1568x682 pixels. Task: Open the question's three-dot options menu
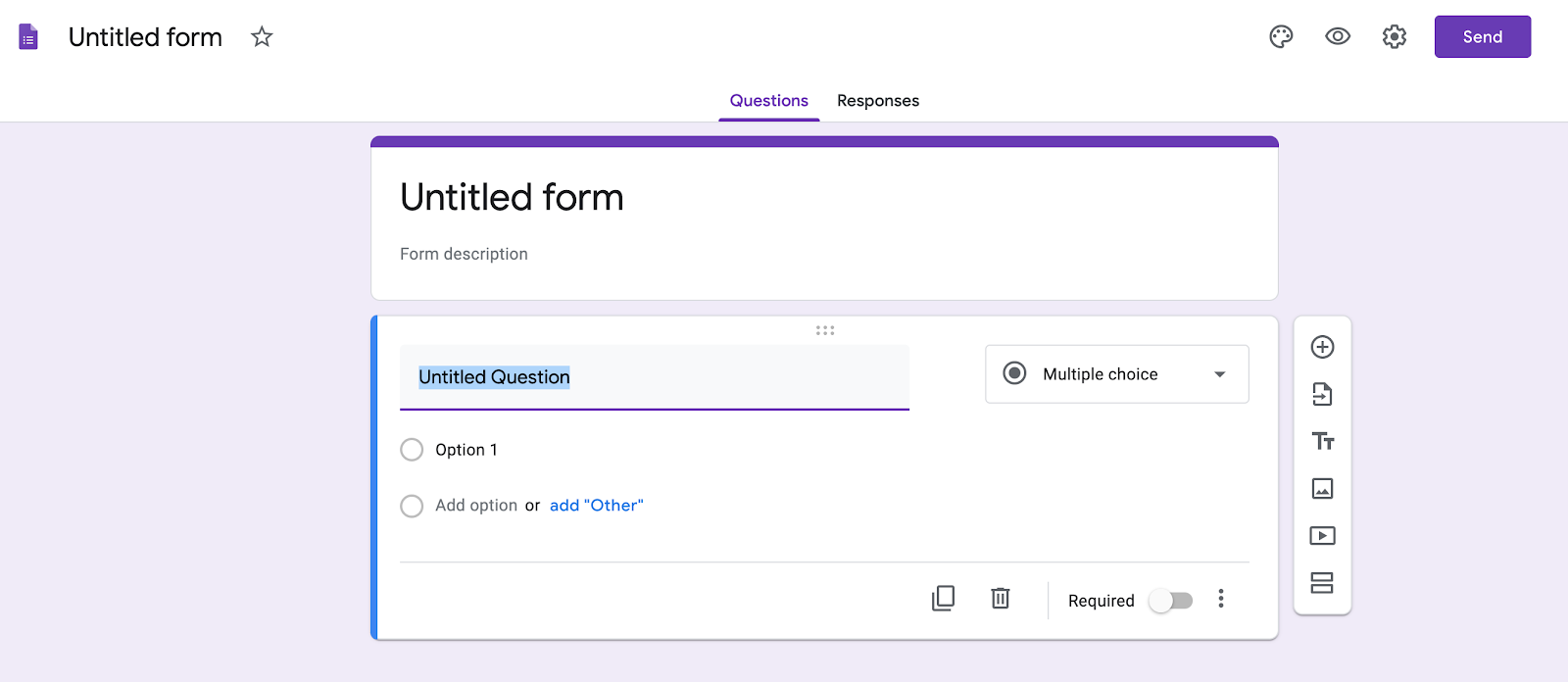point(1220,599)
